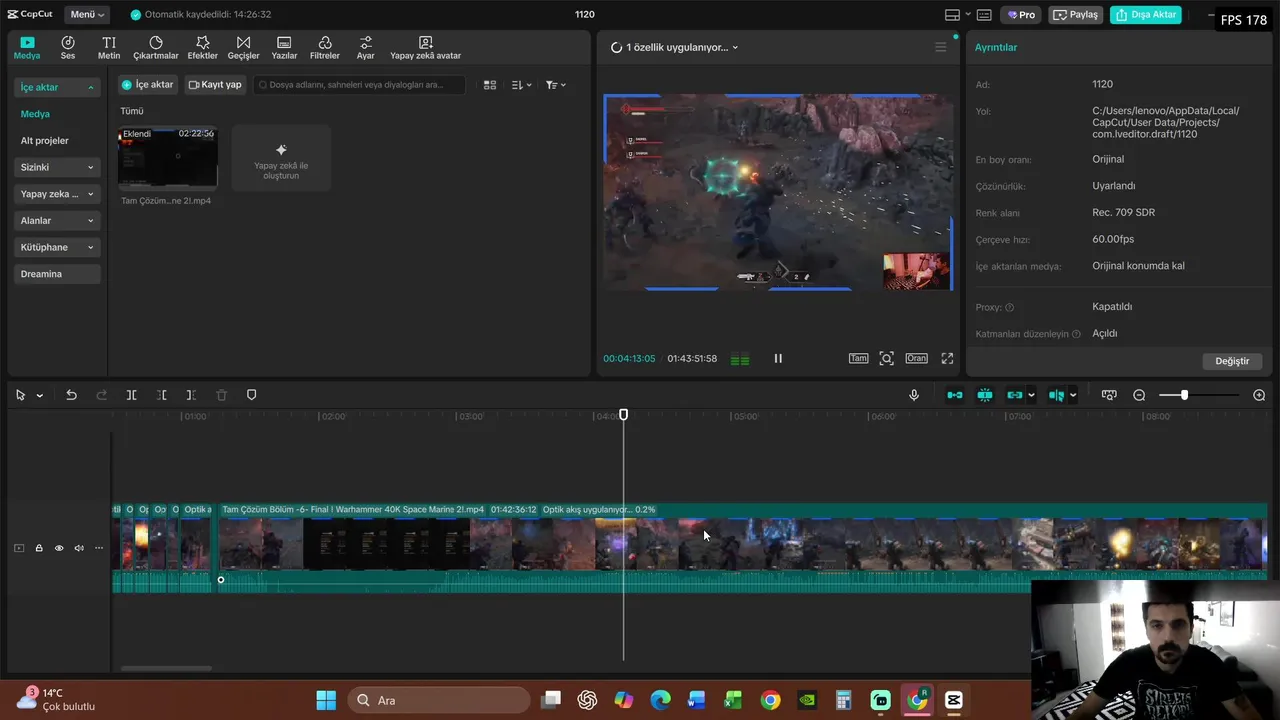Toggle main track magnet
The image size is (1280, 720).
pos(955,395)
